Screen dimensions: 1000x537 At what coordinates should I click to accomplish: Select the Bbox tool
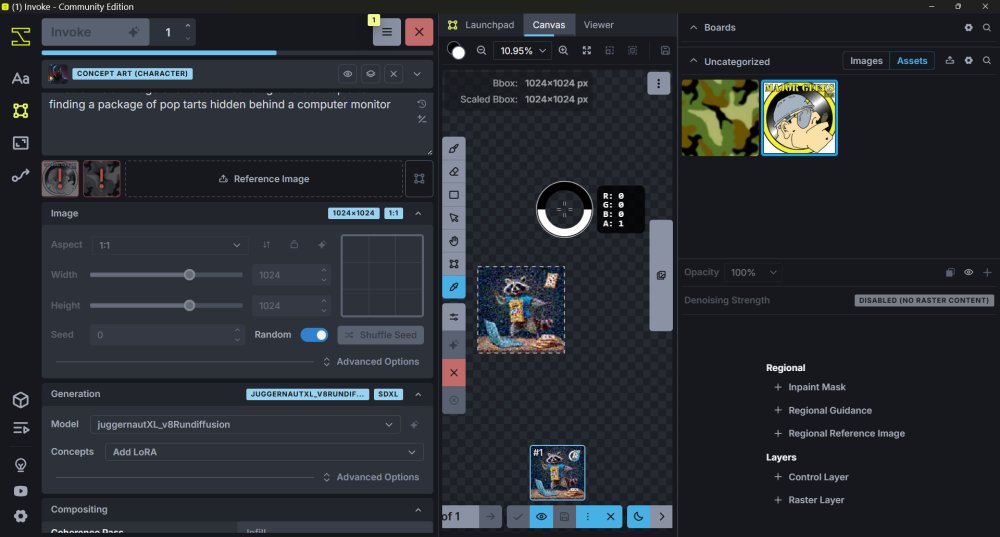point(454,264)
